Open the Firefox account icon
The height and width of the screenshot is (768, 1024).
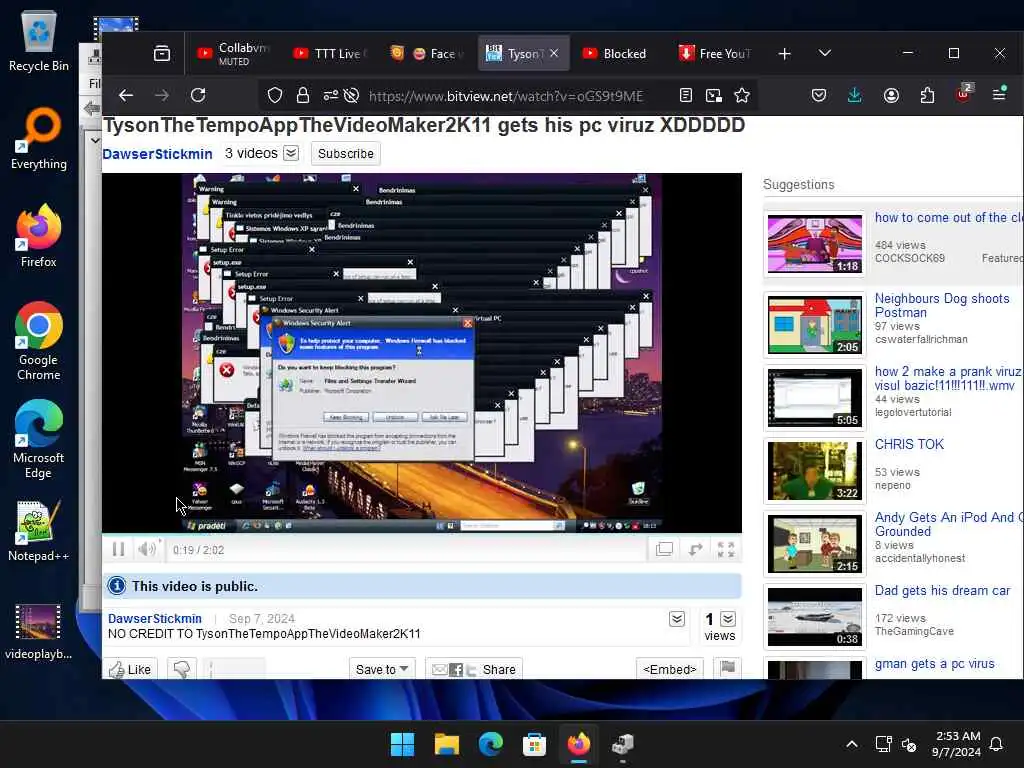click(x=891, y=96)
